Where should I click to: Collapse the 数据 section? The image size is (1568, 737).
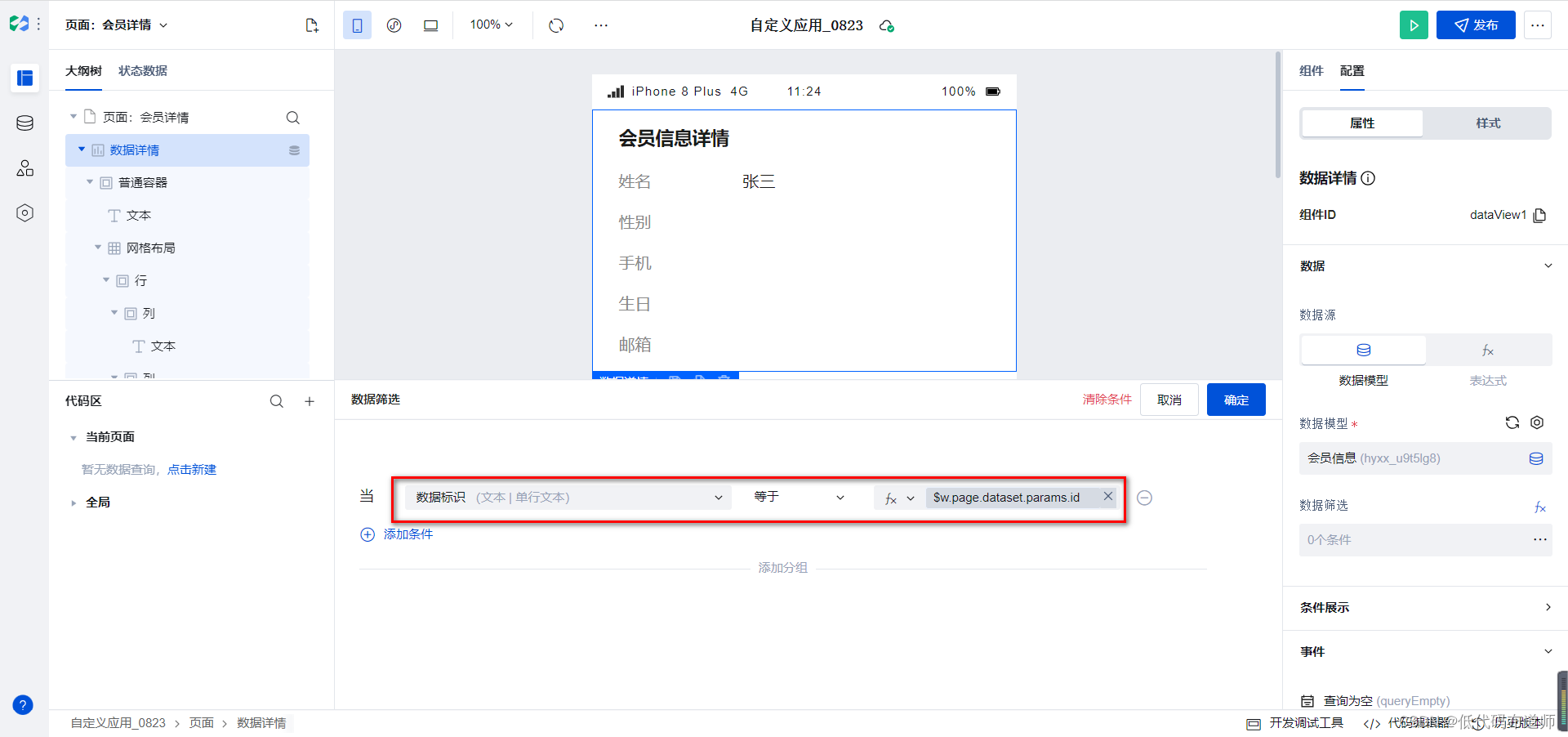tap(1548, 266)
